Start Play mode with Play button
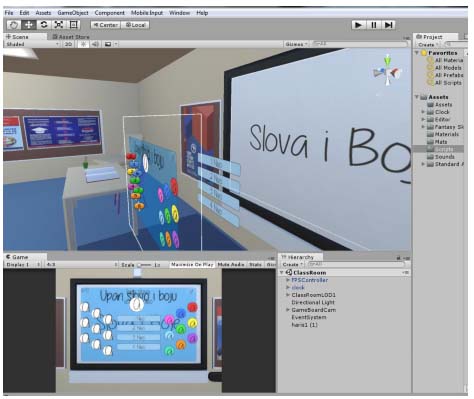The image size is (474, 399). (358, 25)
